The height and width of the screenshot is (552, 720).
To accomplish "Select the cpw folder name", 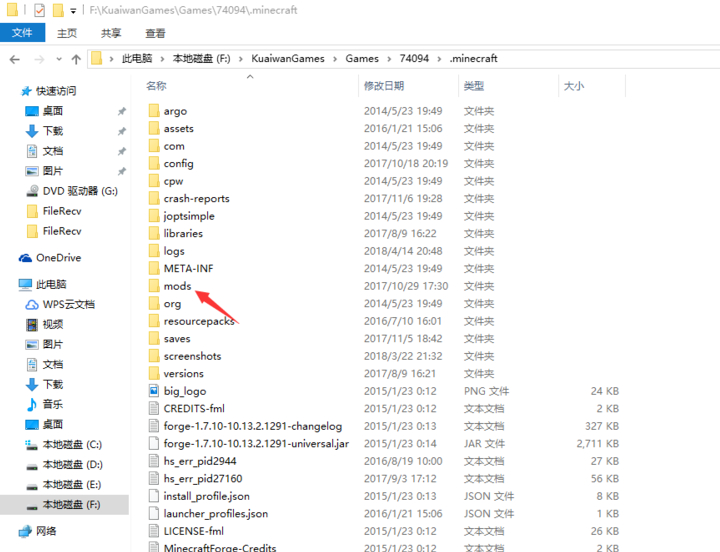I will tap(173, 181).
